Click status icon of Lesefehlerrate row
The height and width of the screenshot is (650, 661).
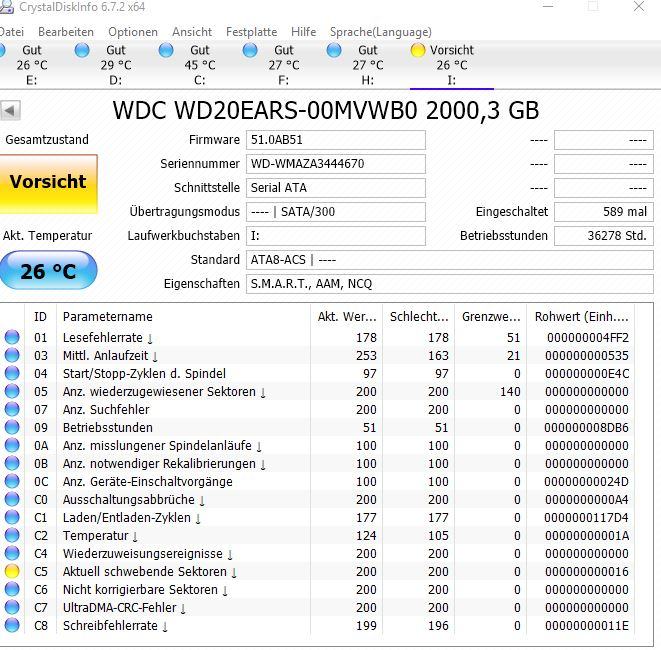click(12, 337)
